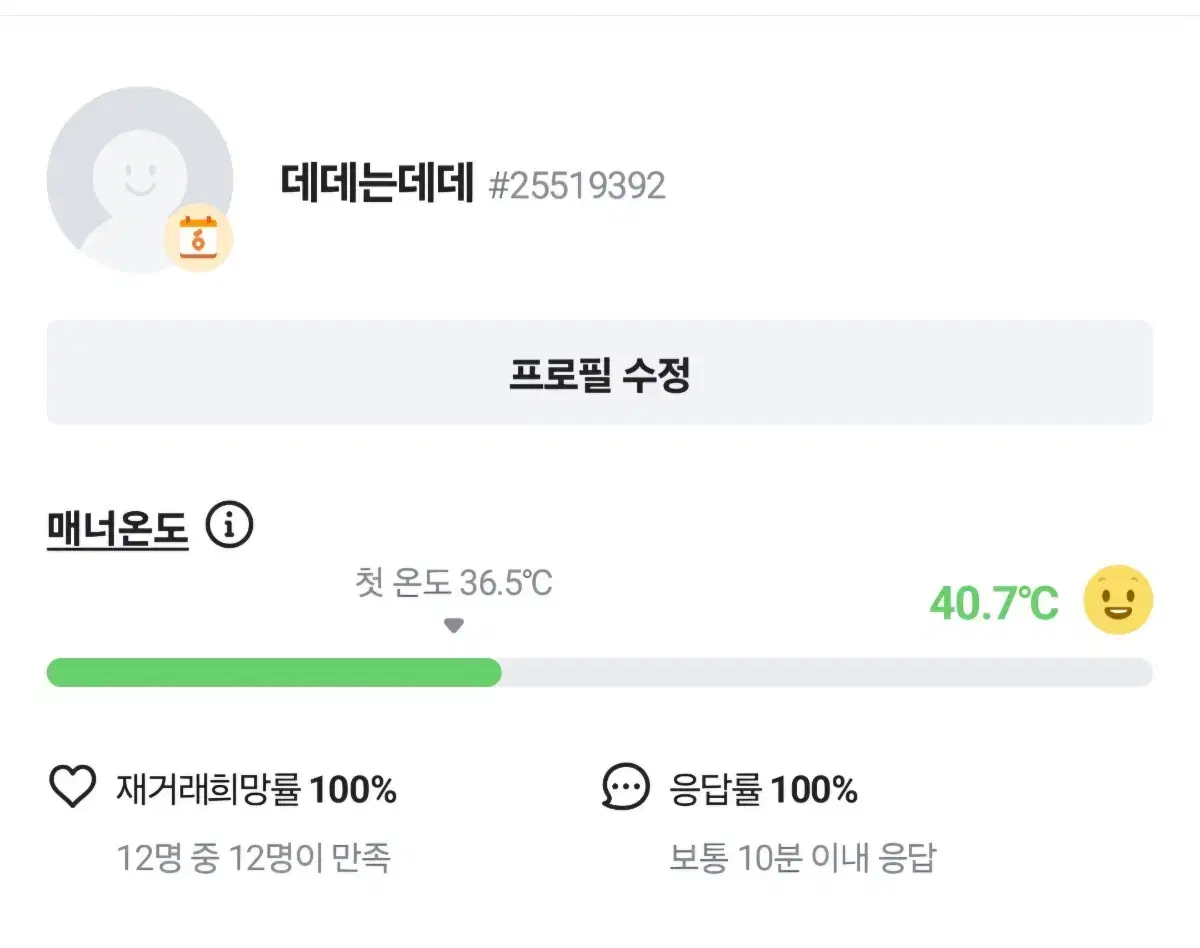Tap the small triangle marker under 첫 온도
The height and width of the screenshot is (948, 1200).
pos(454,626)
